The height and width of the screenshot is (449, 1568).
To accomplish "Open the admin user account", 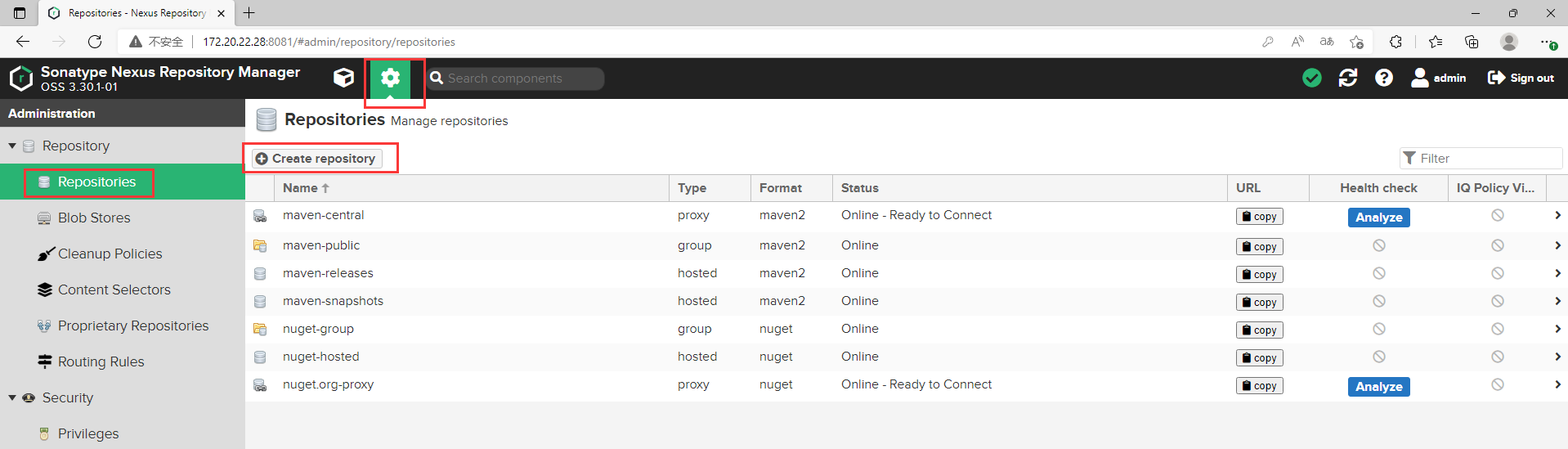I will point(1439,78).
